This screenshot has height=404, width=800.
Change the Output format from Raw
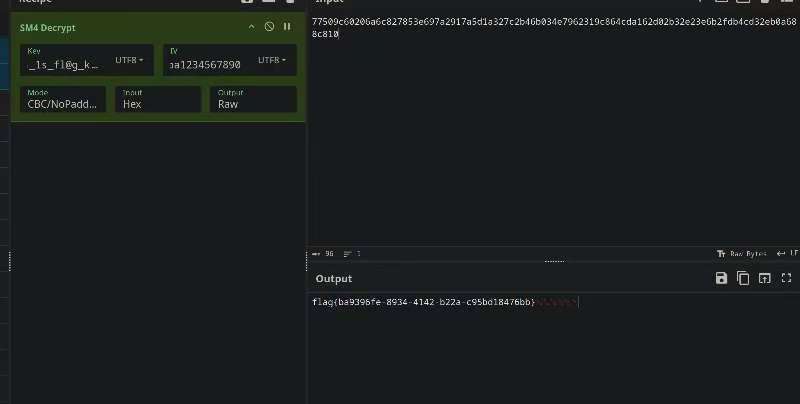coord(253,99)
